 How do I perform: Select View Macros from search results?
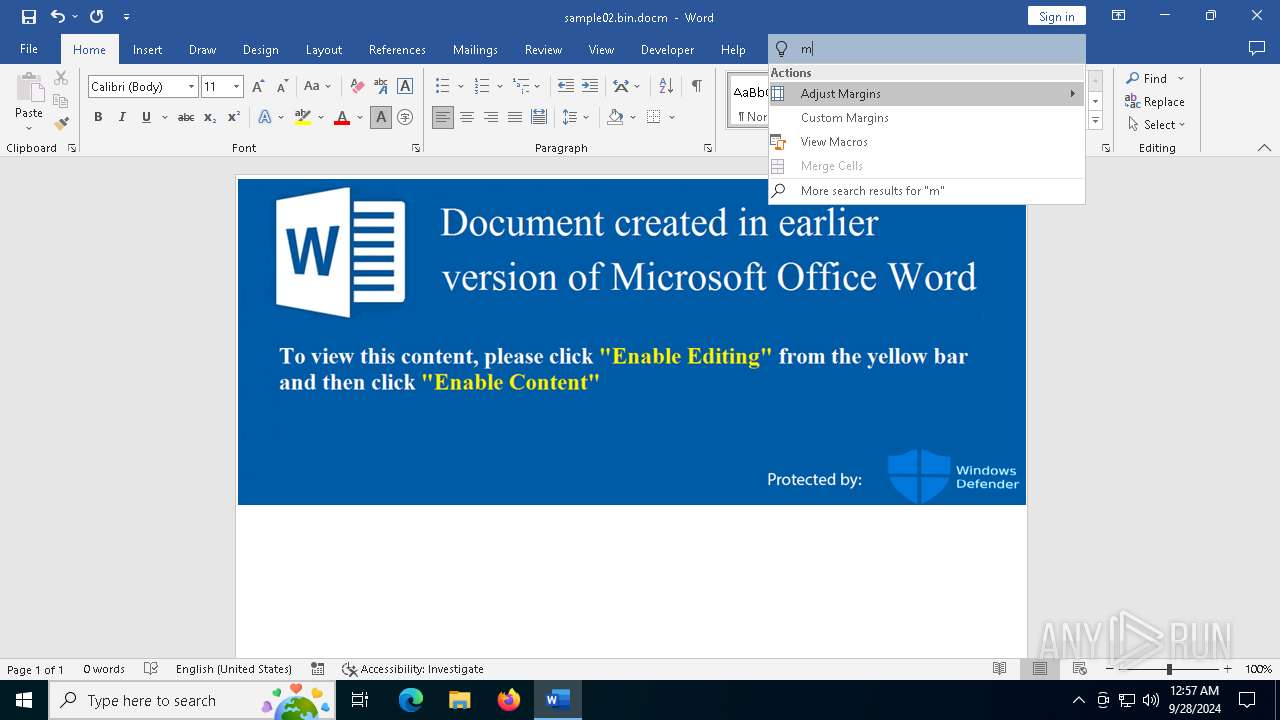(927, 142)
